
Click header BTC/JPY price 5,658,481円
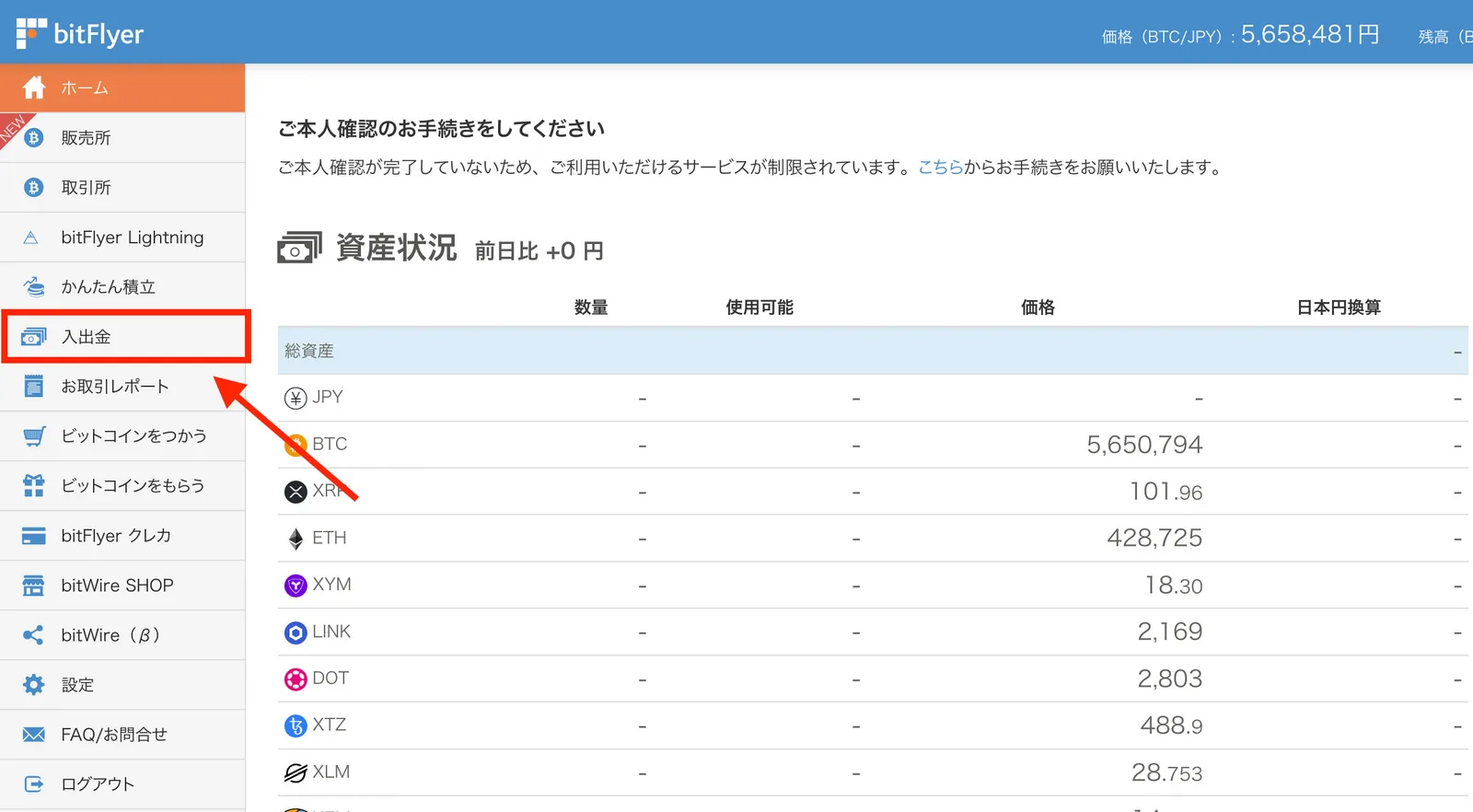tap(1311, 35)
